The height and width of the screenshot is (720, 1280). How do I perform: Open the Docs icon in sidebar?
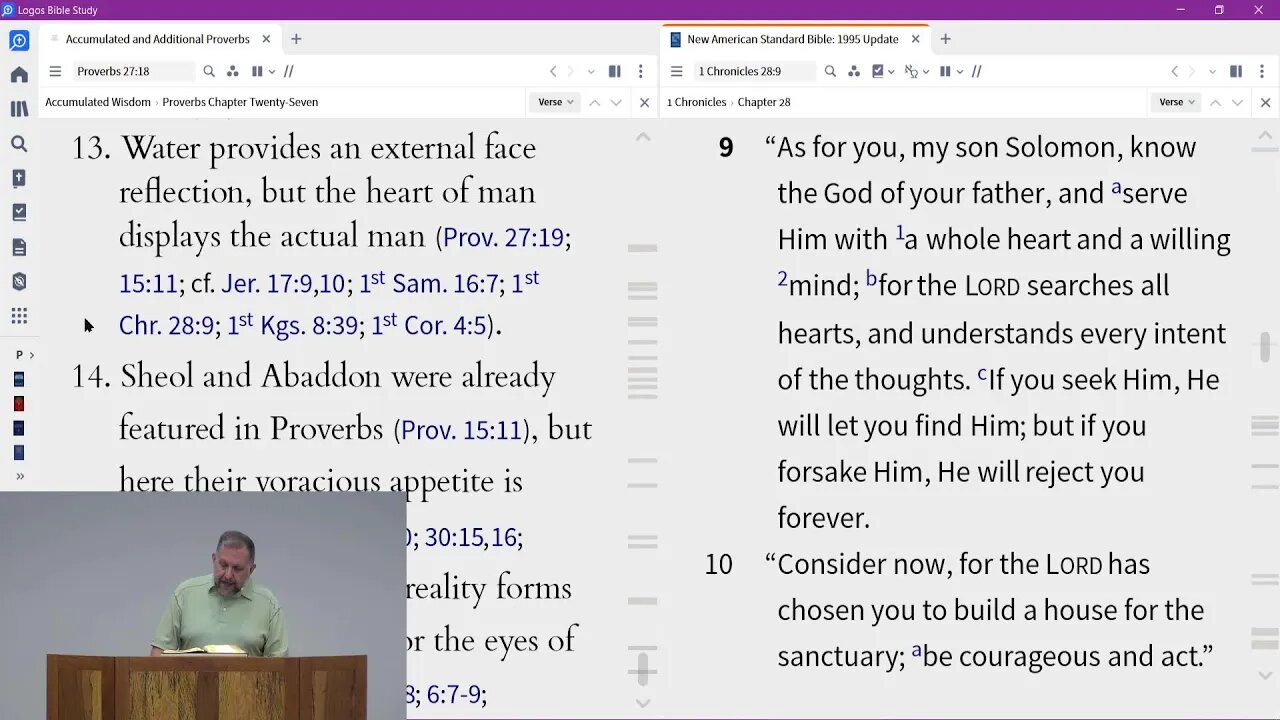click(19, 247)
